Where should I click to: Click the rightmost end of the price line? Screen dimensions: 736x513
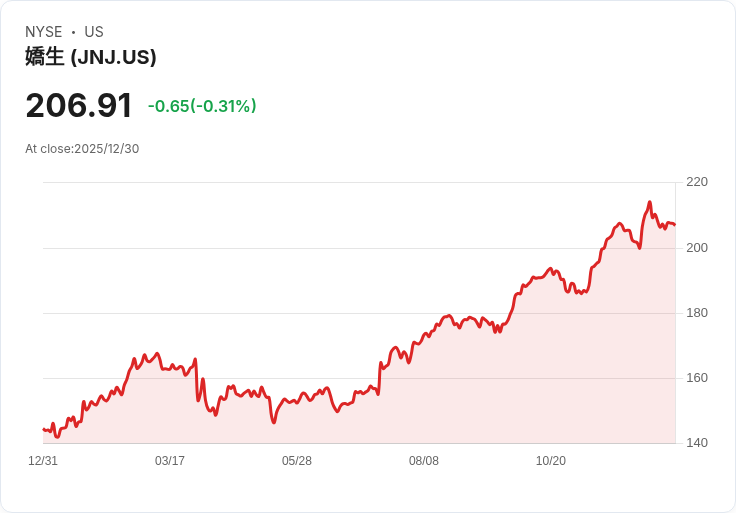(x=674, y=224)
